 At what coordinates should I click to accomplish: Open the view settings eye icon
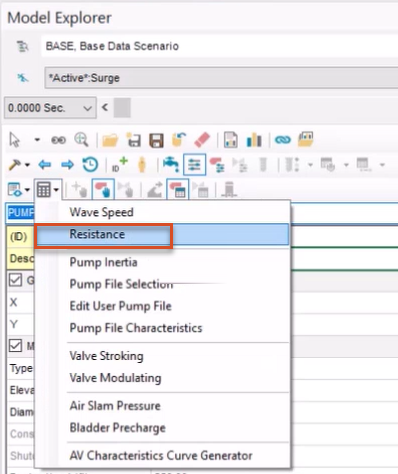[15, 190]
